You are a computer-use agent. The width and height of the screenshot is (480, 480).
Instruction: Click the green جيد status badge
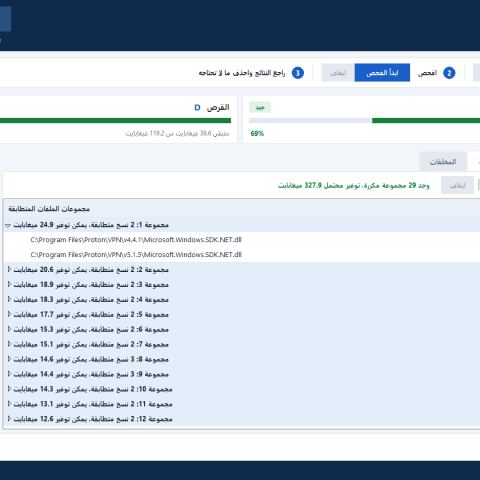260,107
